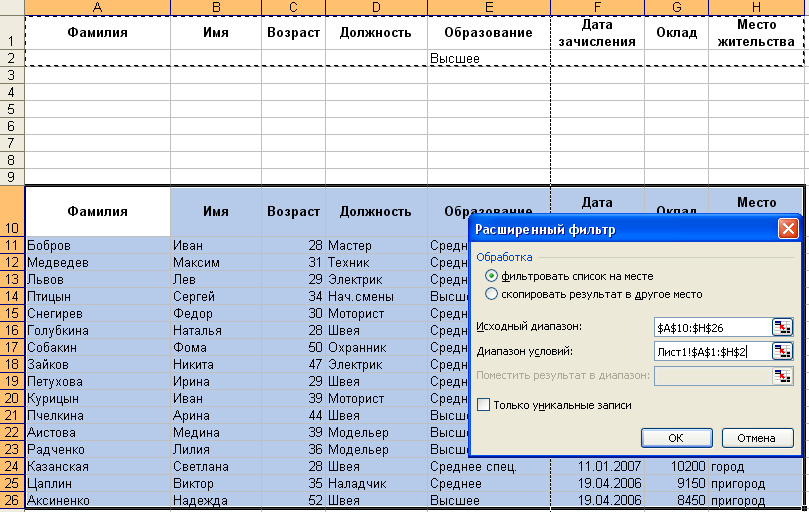Click cell with surname Птицын
The image size is (809, 512).
97,296
